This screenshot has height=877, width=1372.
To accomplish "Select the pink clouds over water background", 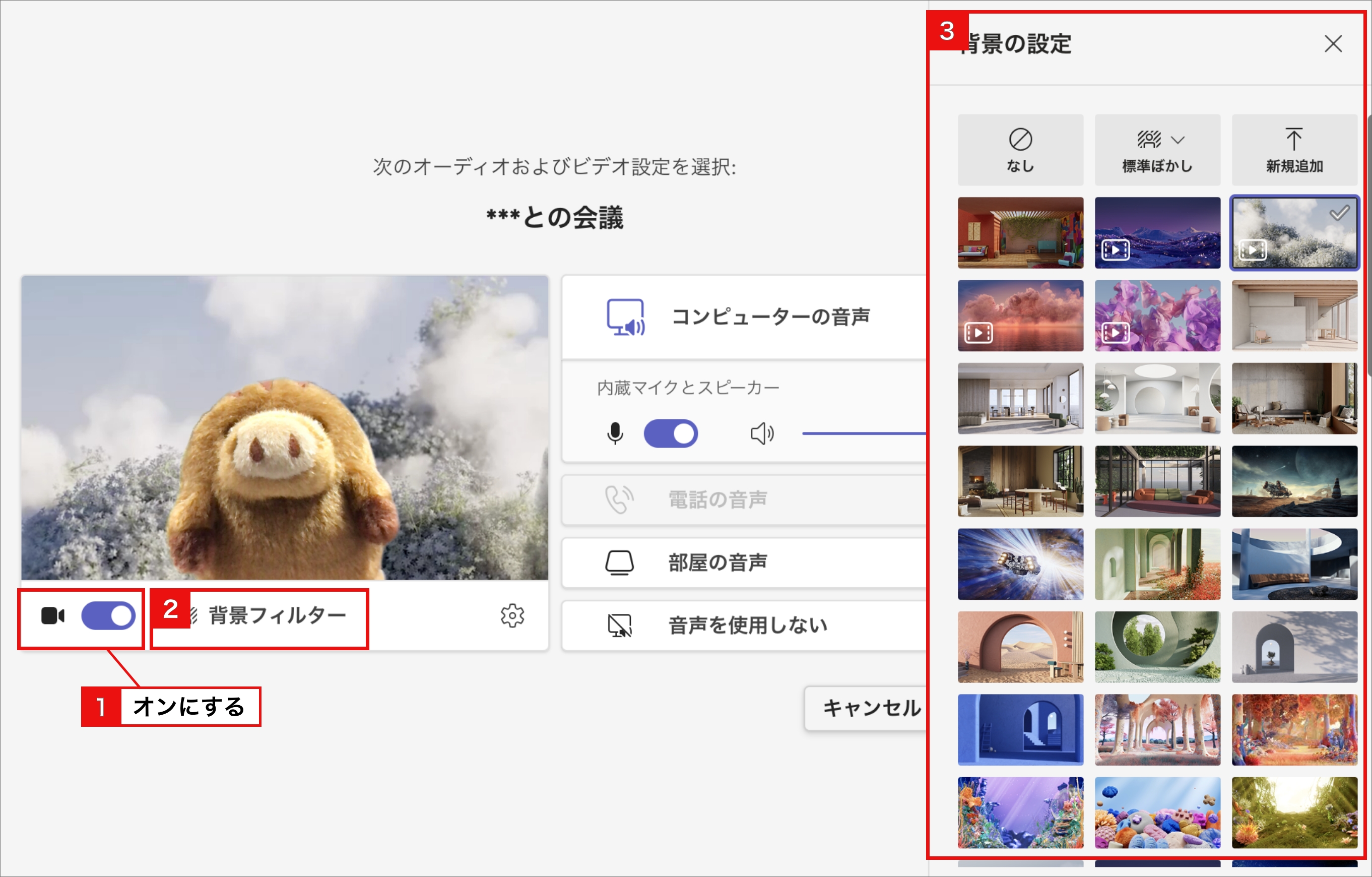I will coord(1020,316).
